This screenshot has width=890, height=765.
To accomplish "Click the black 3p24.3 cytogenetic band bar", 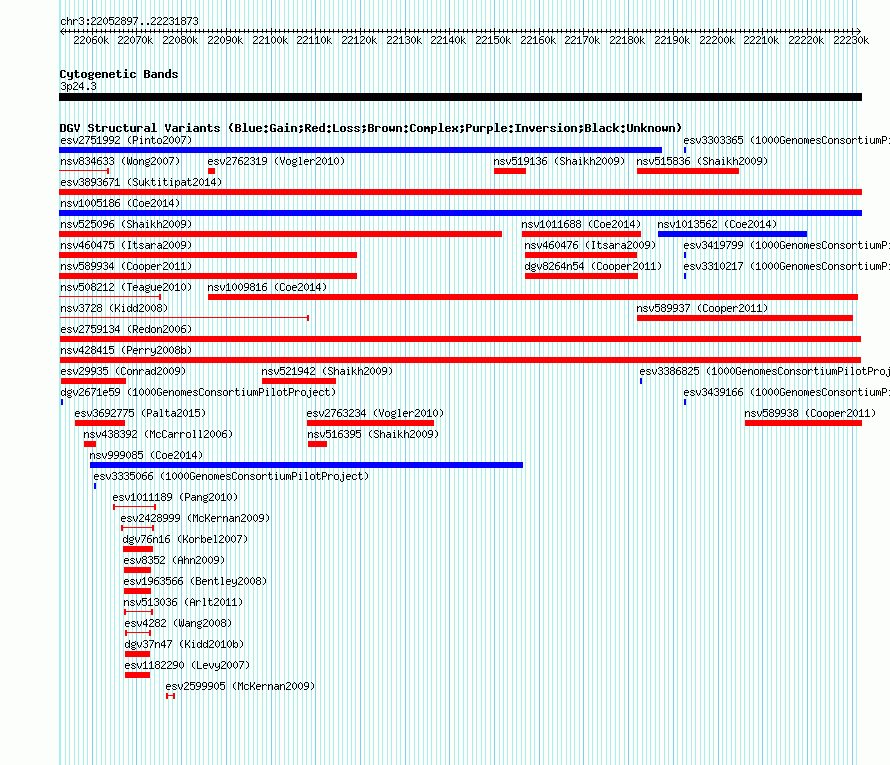I will pyautogui.click(x=460, y=97).
